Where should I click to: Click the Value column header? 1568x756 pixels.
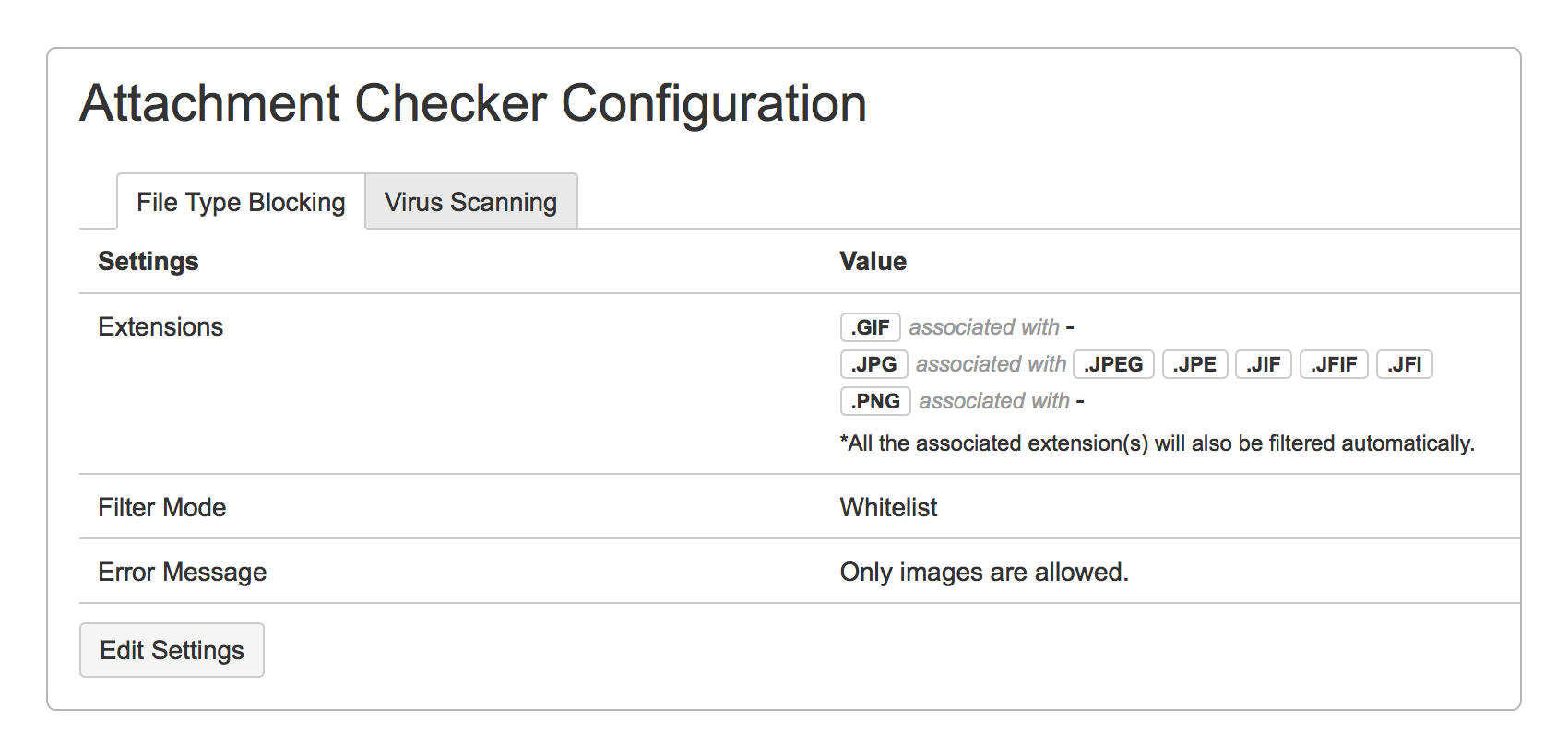(872, 261)
